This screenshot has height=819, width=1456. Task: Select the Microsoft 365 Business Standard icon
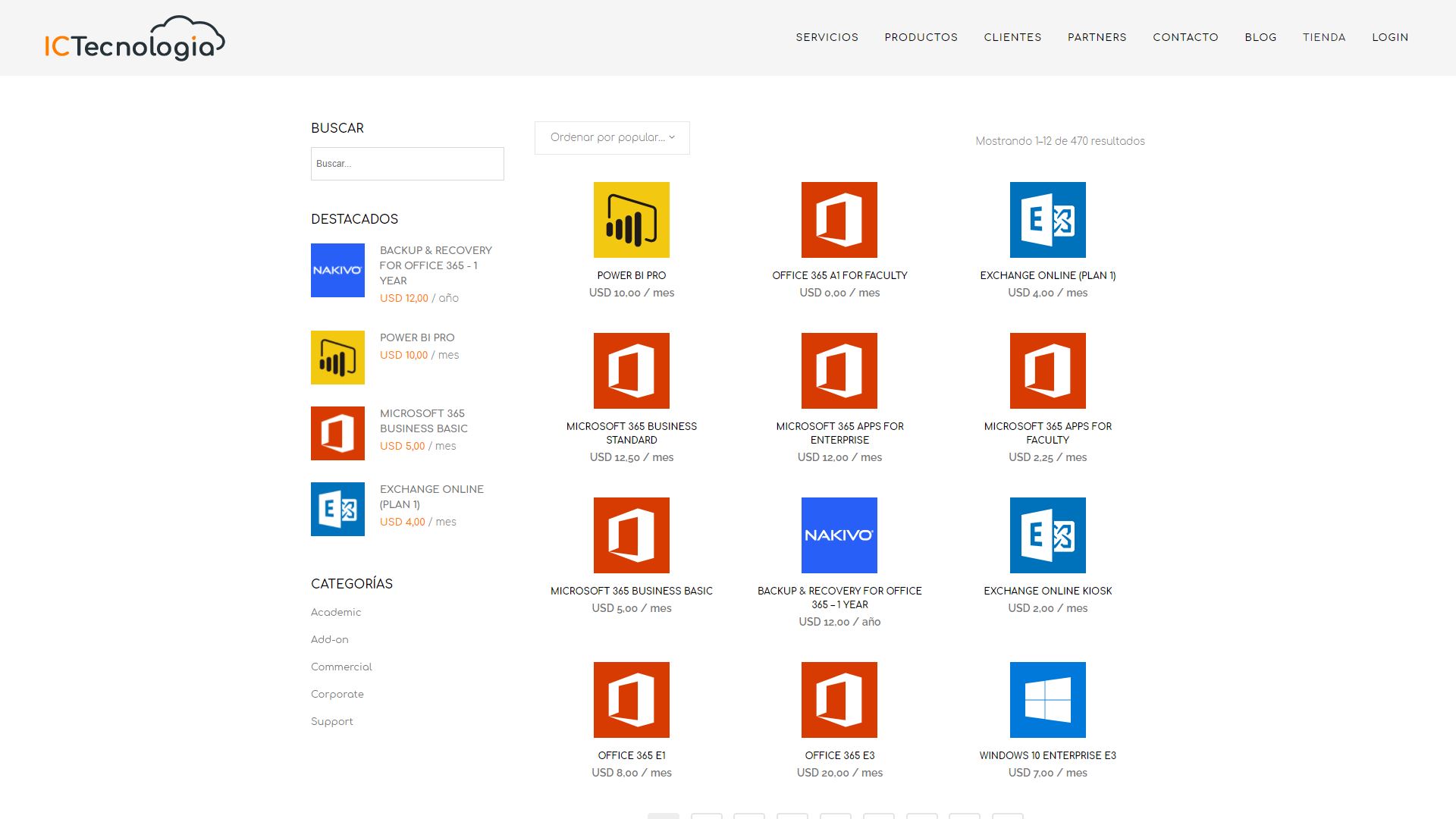click(631, 371)
